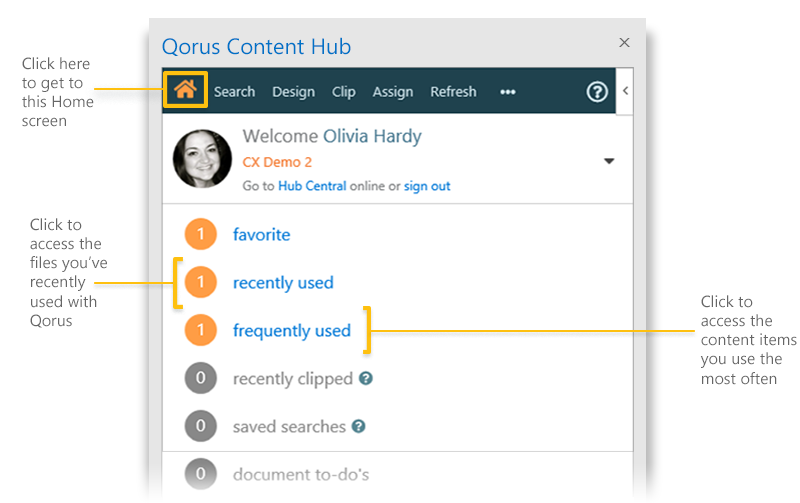Screen dimensions: 800x503
Task: Open the favorite items link
Action: (x=261, y=235)
